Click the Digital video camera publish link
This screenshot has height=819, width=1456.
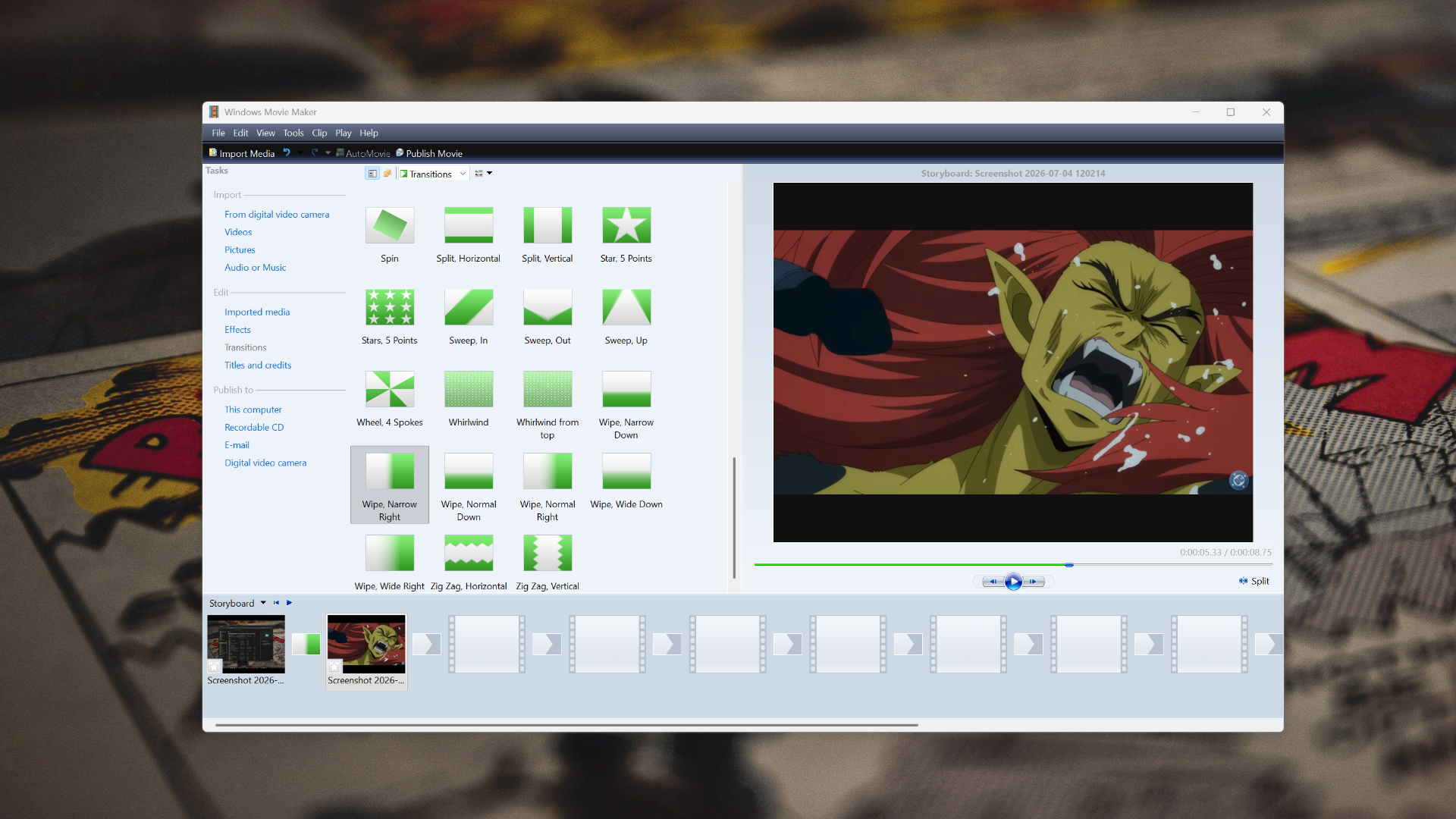[x=265, y=463]
